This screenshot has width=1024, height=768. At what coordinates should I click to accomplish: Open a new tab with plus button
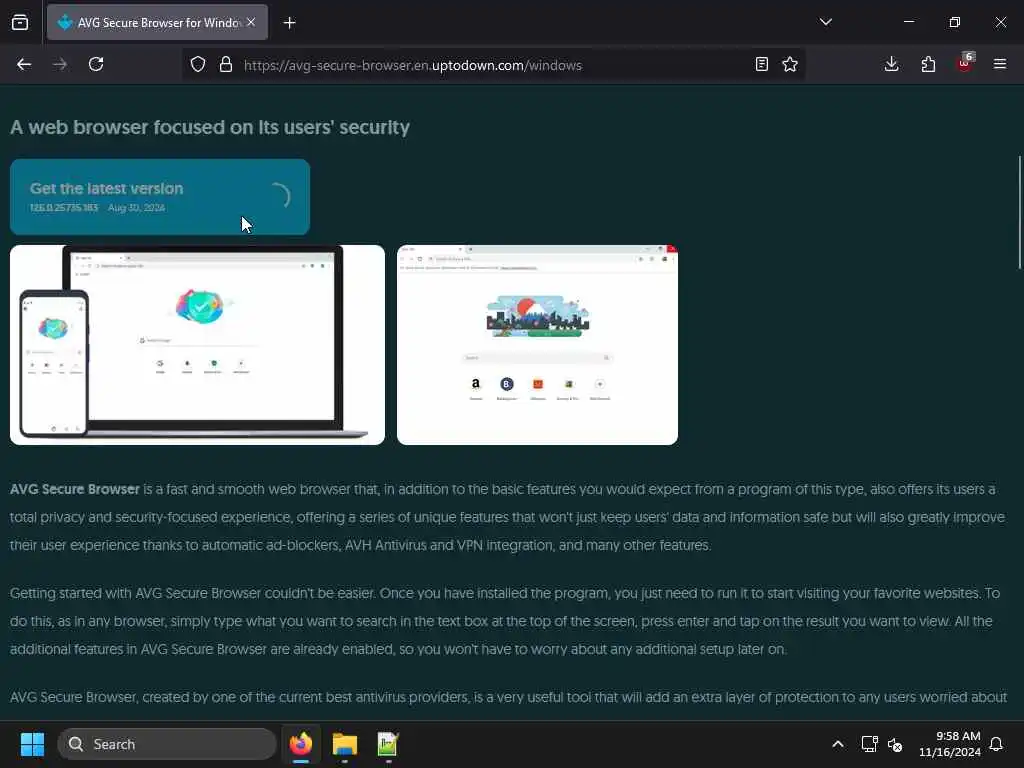coord(289,23)
